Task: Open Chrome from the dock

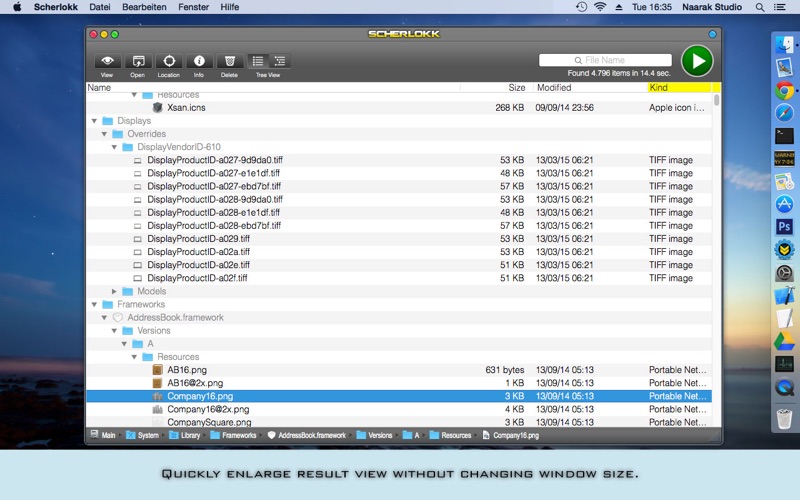Action: (x=784, y=91)
